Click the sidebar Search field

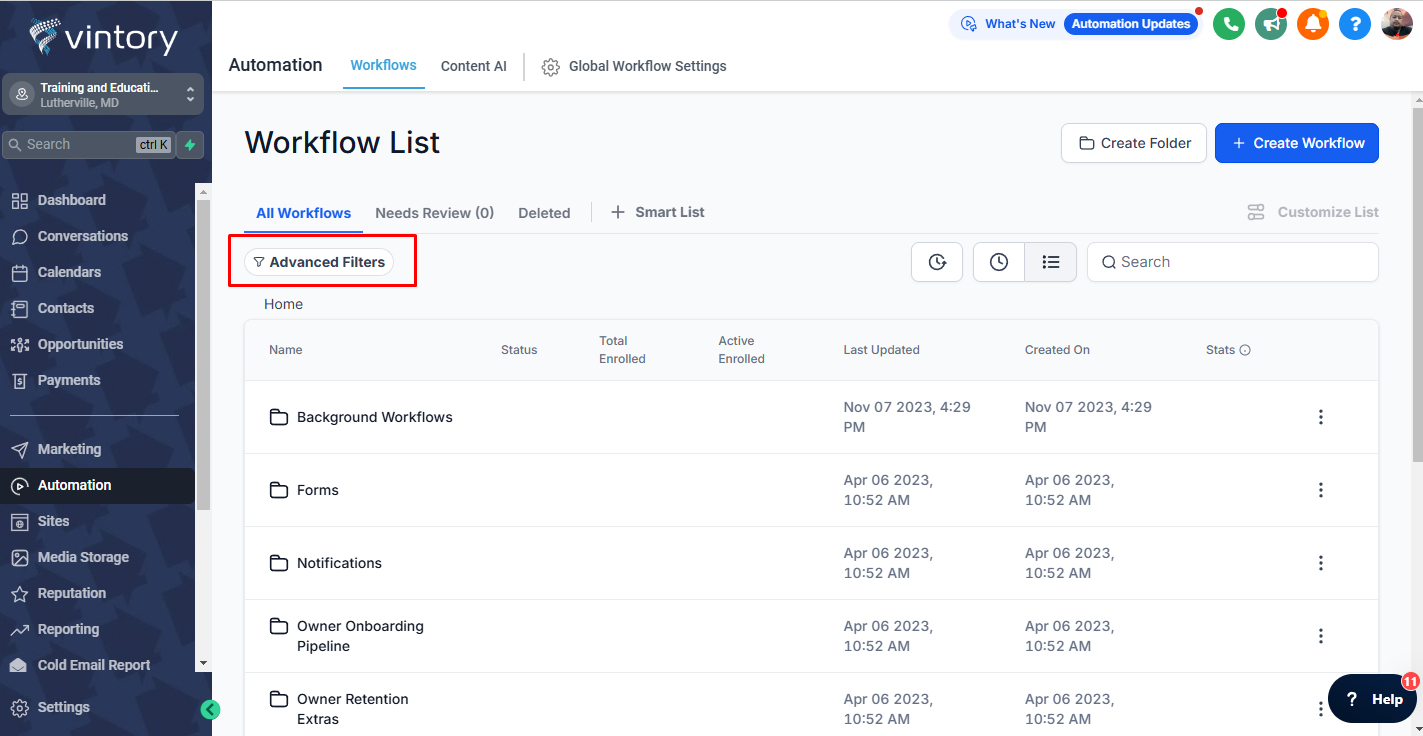pos(89,145)
